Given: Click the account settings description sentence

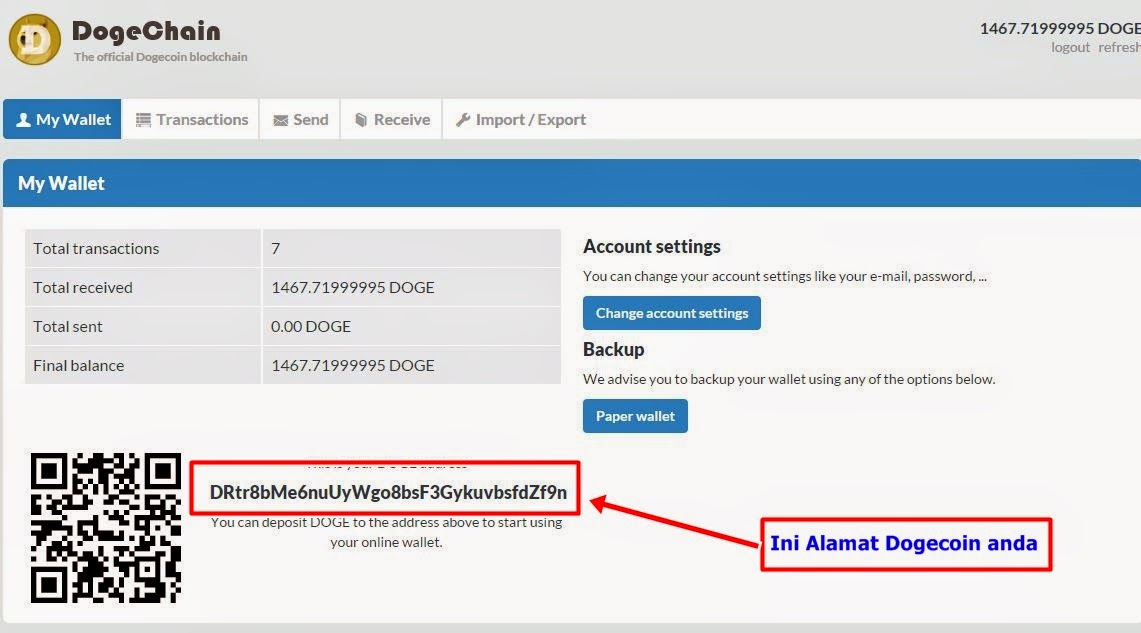Looking at the screenshot, I should tap(784, 276).
